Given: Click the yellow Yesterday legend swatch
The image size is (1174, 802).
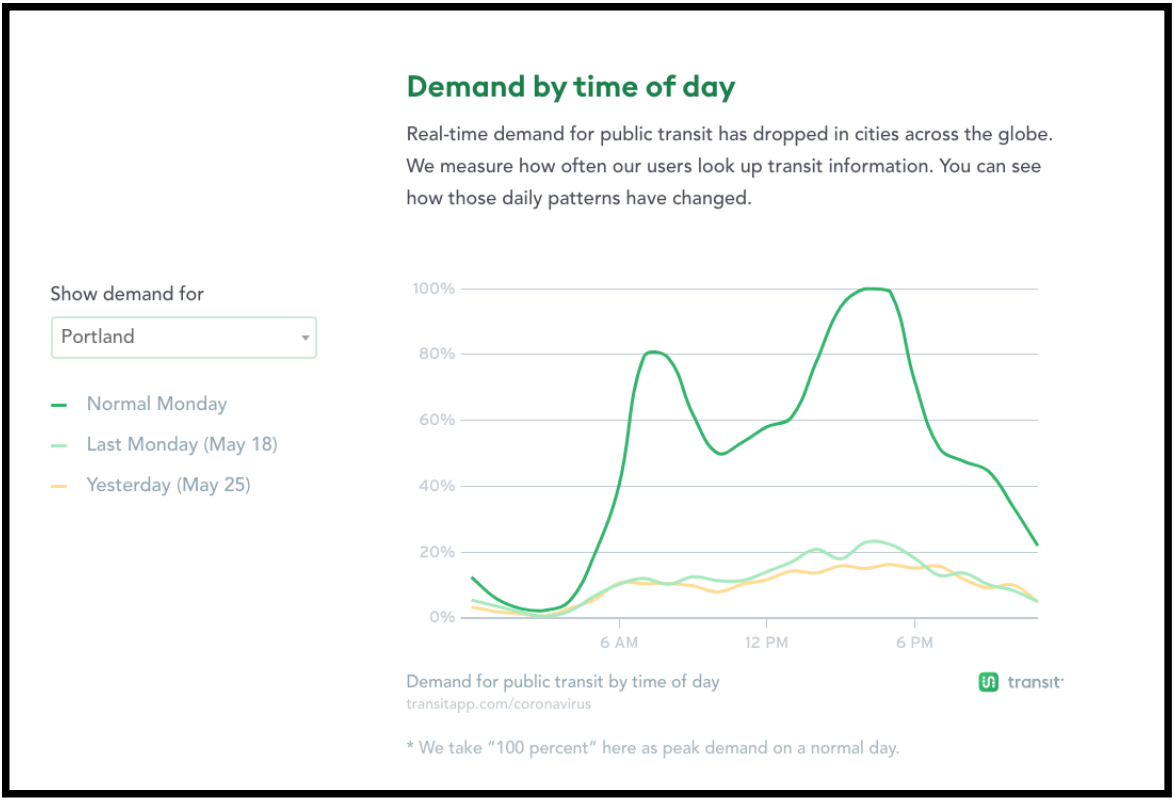Looking at the screenshot, I should click(58, 486).
